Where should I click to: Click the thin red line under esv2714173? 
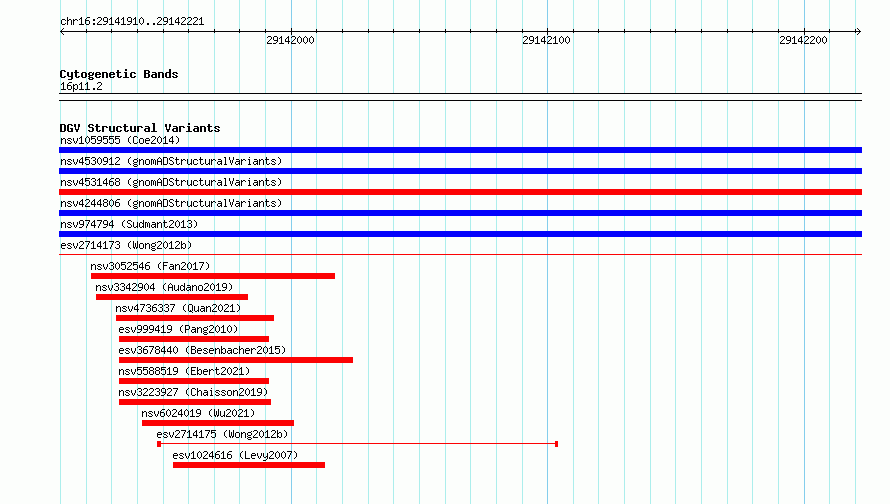point(460,254)
